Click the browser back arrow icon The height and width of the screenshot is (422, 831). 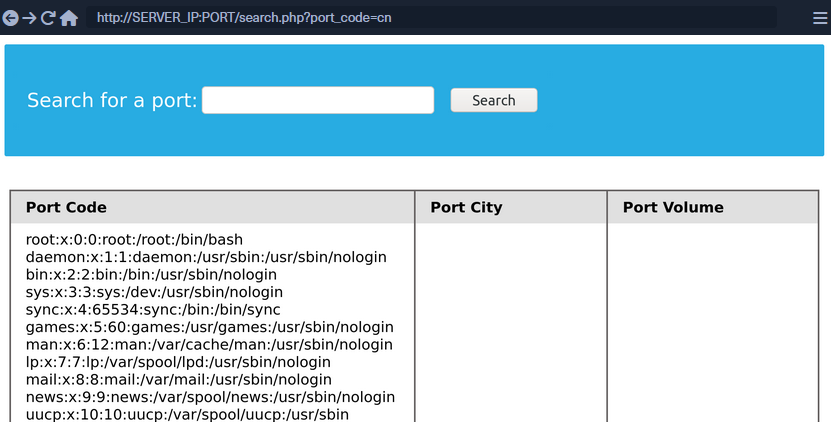click(11, 18)
